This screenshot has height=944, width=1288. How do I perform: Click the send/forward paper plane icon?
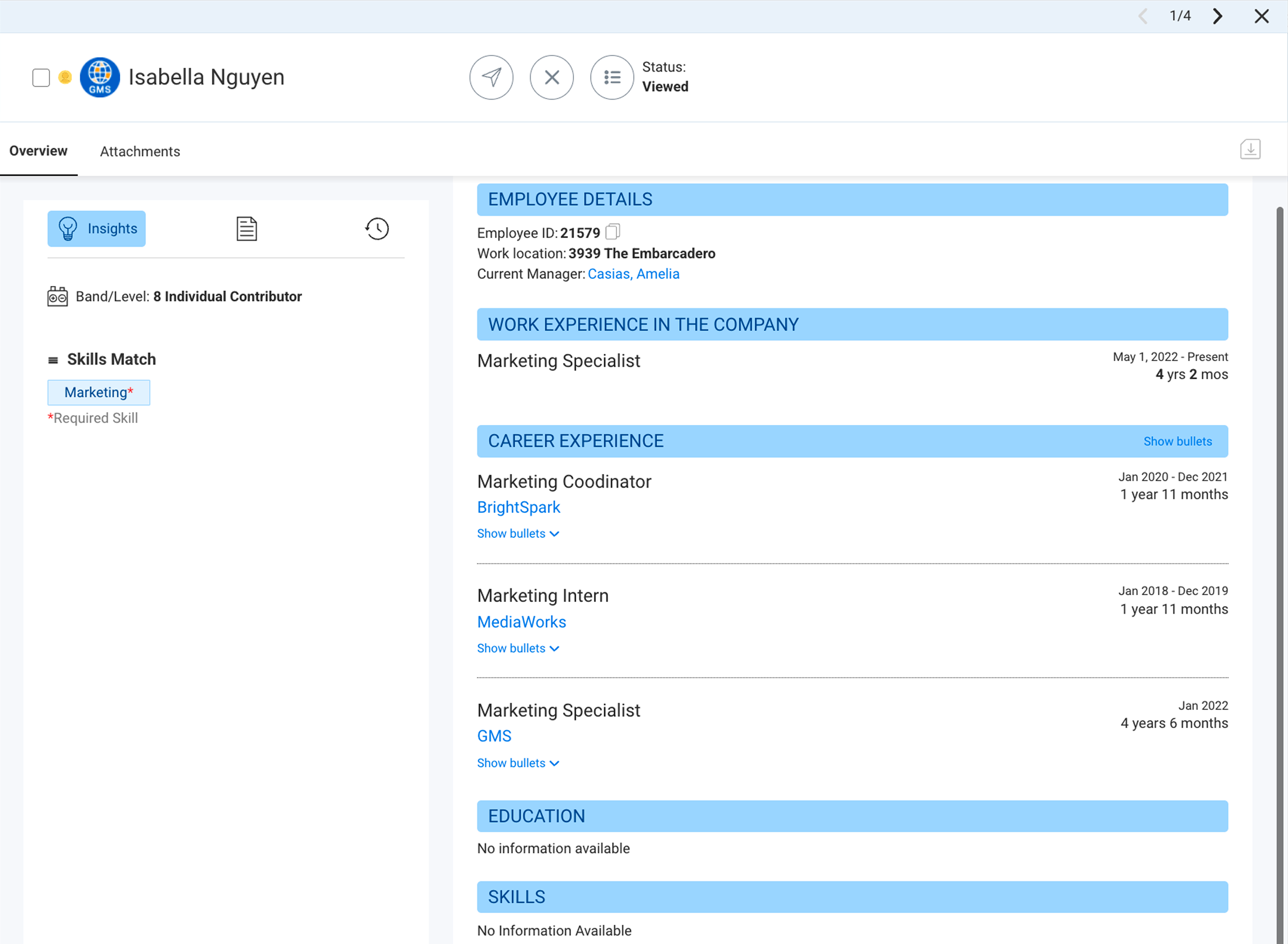491,77
